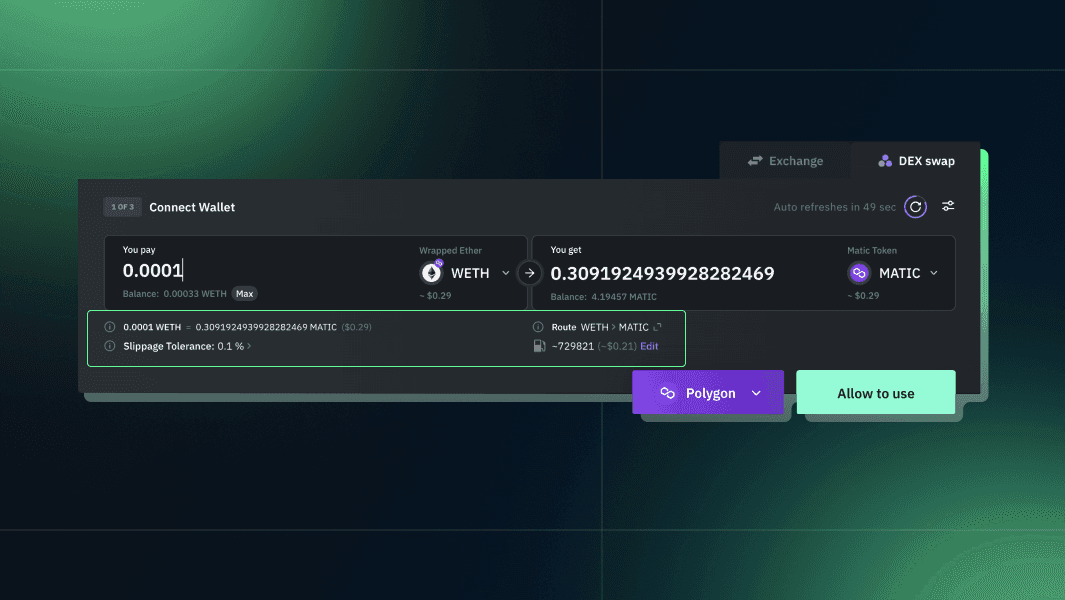This screenshot has width=1065, height=600.
Task: Click the Edit gas link
Action: [x=649, y=346]
